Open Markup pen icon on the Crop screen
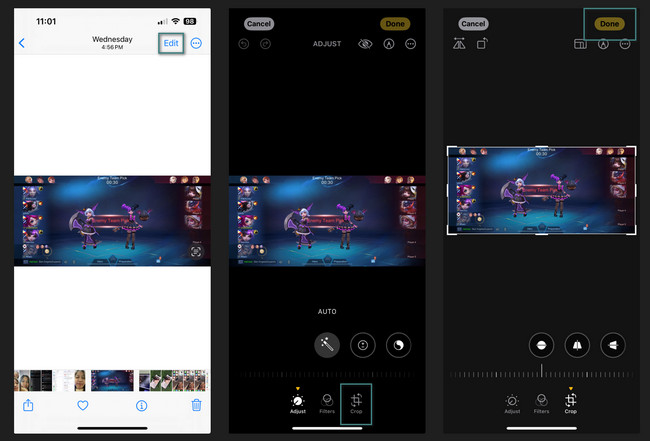The width and height of the screenshot is (650, 441). tap(603, 44)
